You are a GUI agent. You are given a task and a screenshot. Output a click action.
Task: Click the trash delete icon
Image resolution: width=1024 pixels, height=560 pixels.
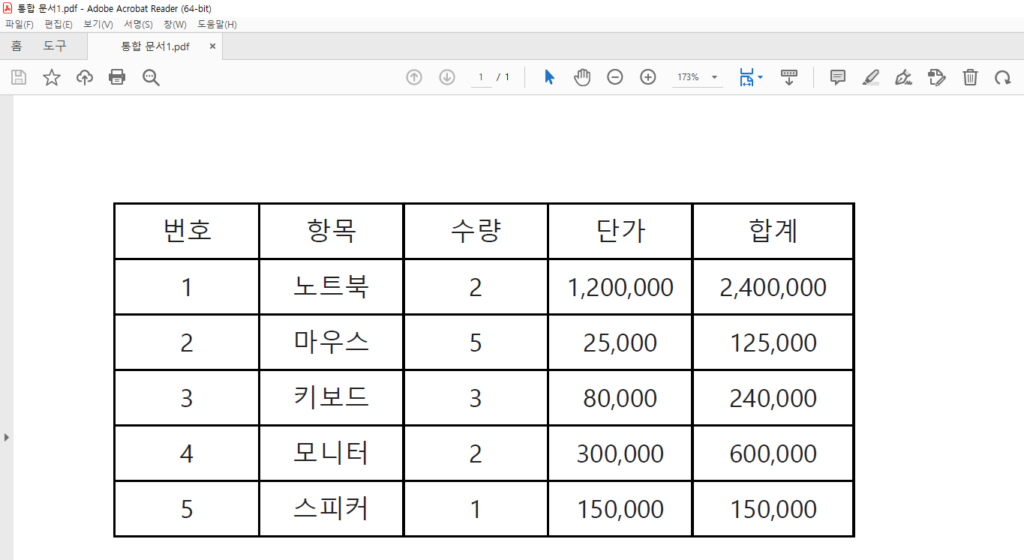(970, 77)
